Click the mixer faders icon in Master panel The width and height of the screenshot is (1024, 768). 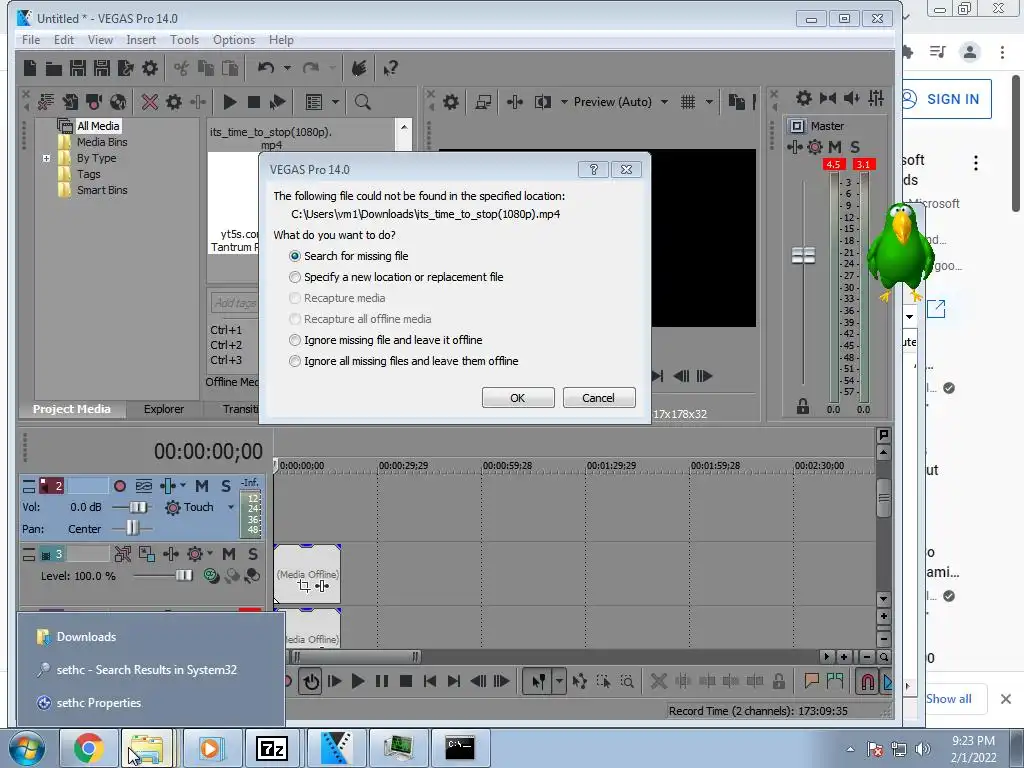click(x=876, y=99)
